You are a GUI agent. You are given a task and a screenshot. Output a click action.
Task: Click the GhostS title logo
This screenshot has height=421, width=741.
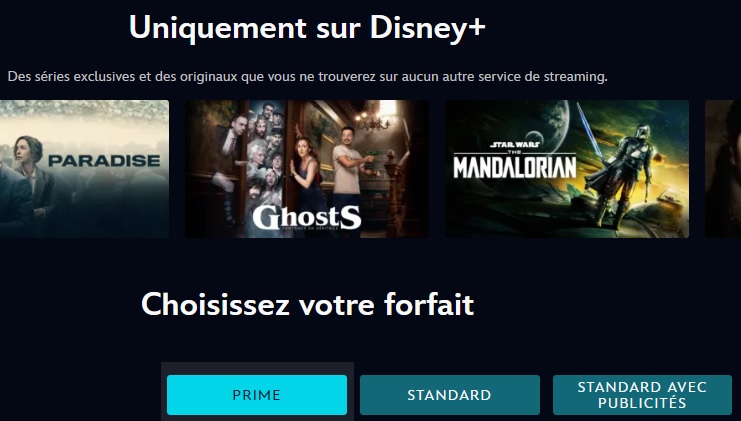(307, 217)
